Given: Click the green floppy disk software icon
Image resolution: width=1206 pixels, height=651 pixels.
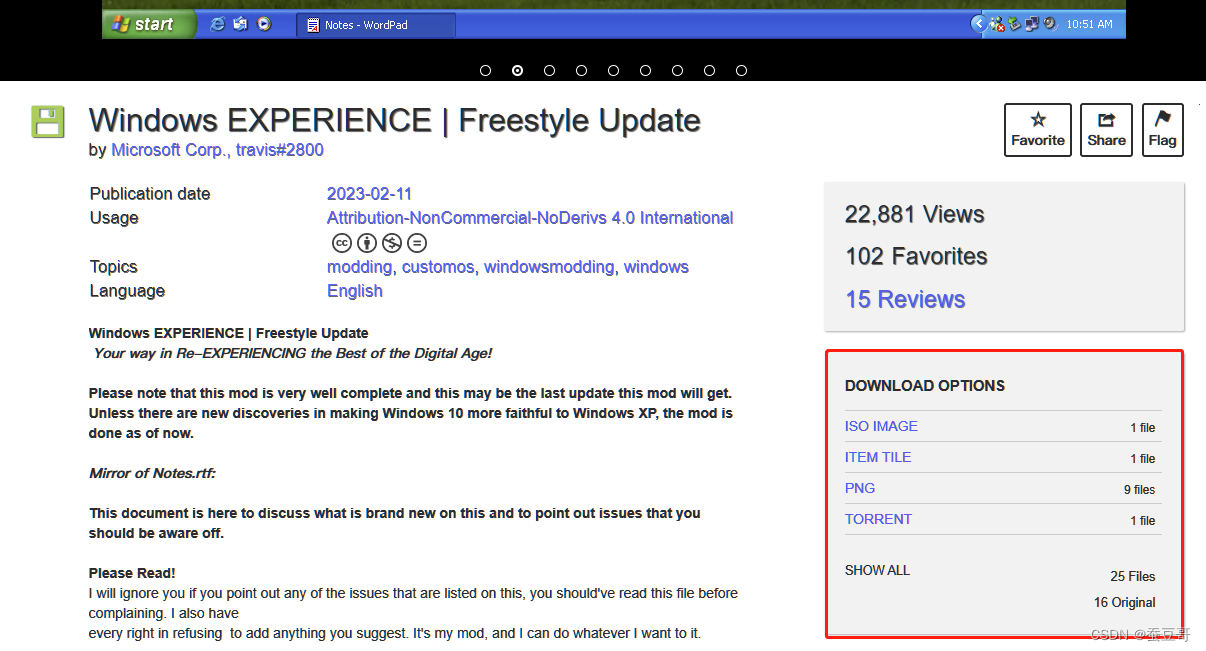Looking at the screenshot, I should (x=48, y=122).
